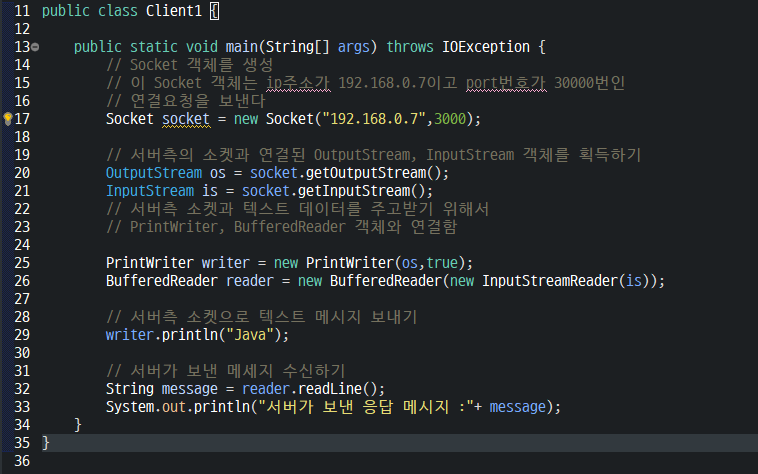Click the comment // 연결요청을 보낸다
The width and height of the screenshot is (758, 474).
pos(186,101)
